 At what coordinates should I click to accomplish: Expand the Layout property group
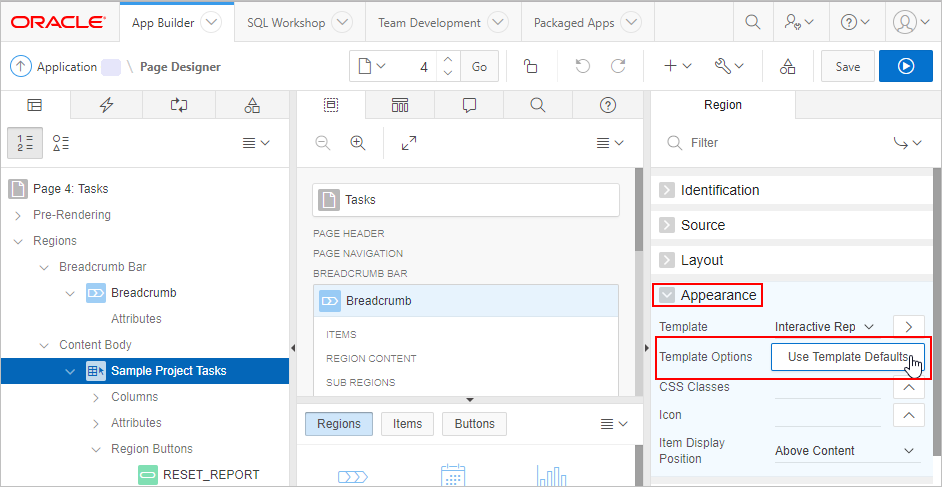667,261
